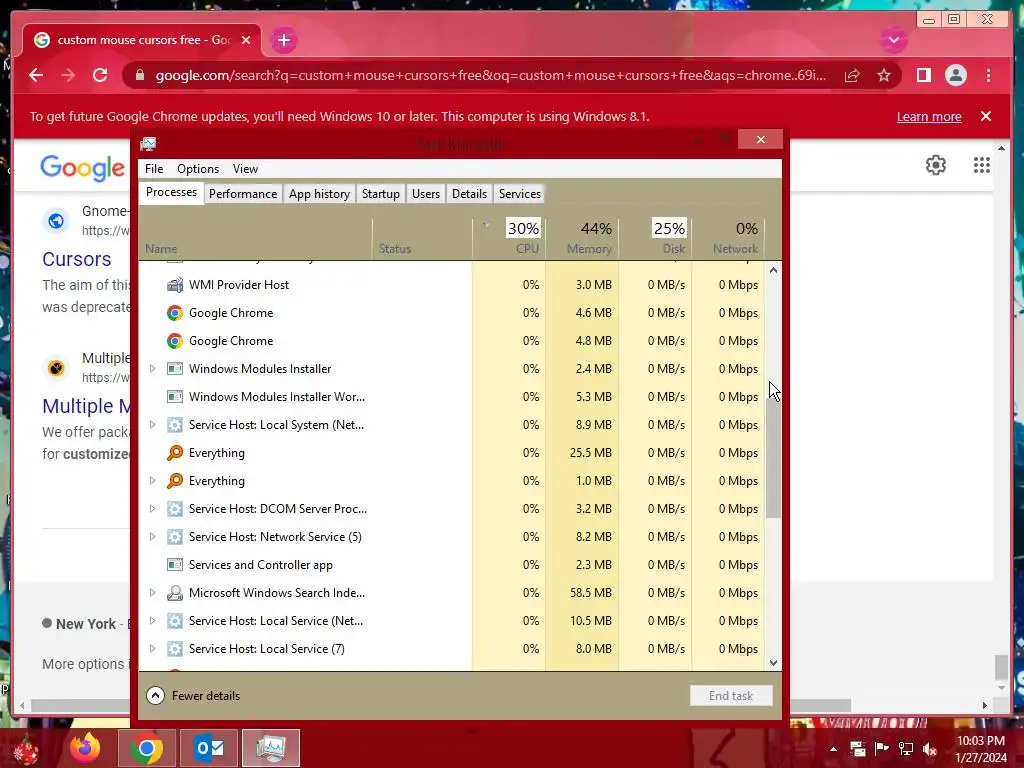Click the muted volume tray icon

(x=930, y=749)
